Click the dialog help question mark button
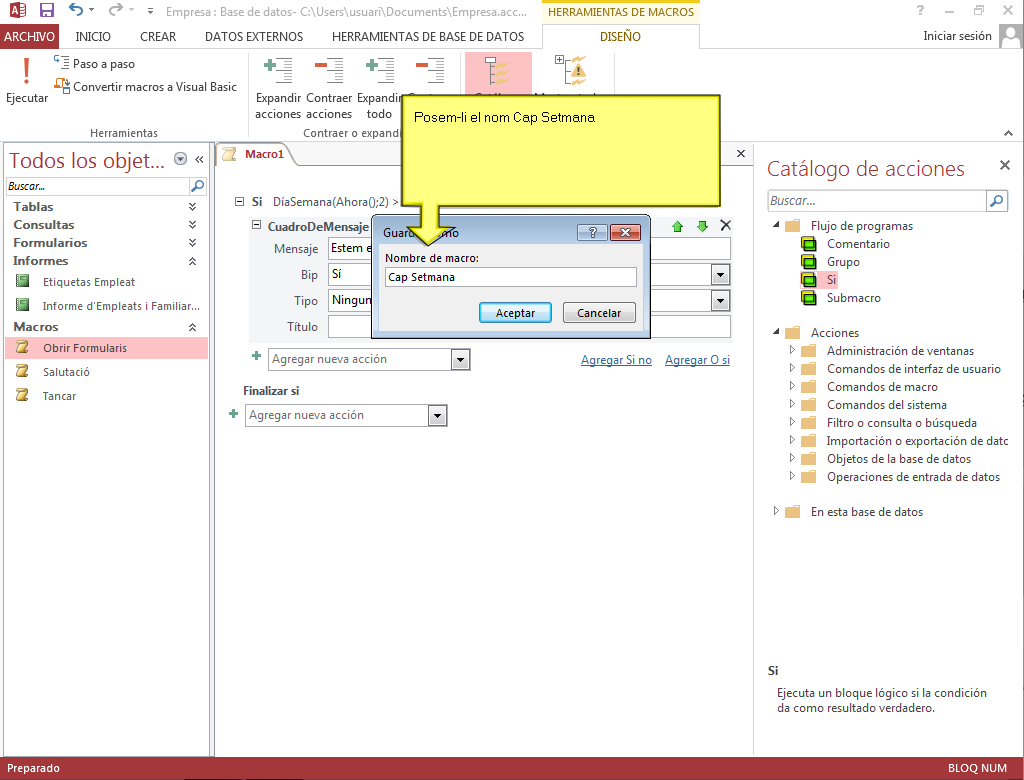Image resolution: width=1024 pixels, height=780 pixels. point(592,233)
